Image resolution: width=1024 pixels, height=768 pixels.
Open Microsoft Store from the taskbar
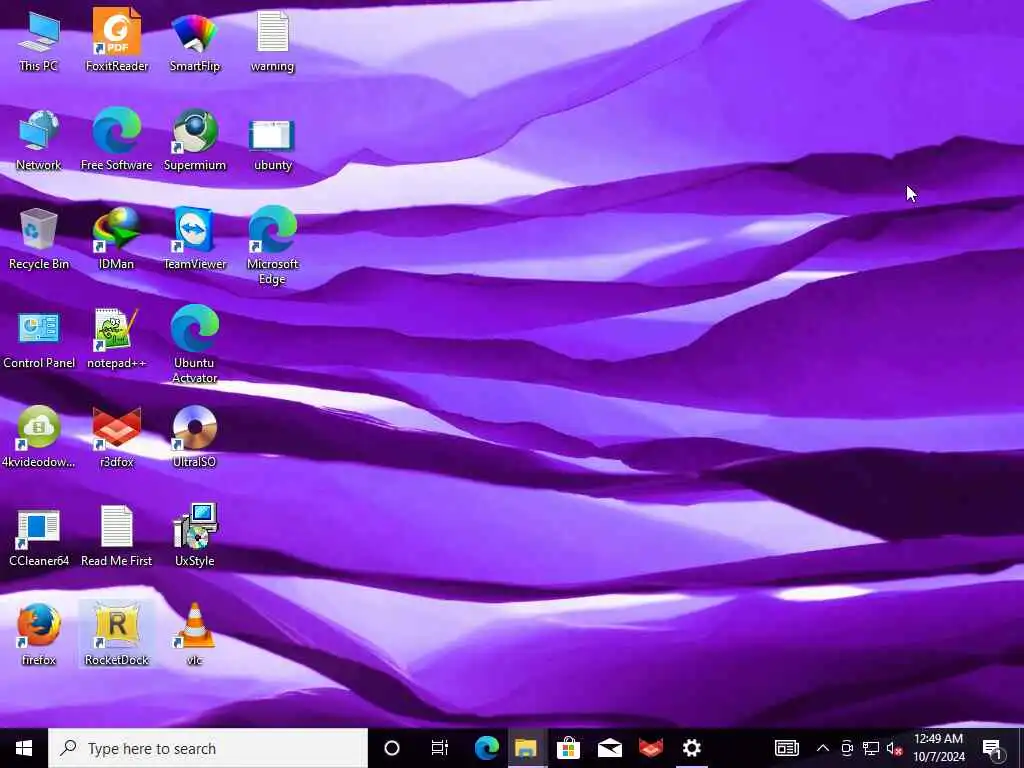point(568,748)
